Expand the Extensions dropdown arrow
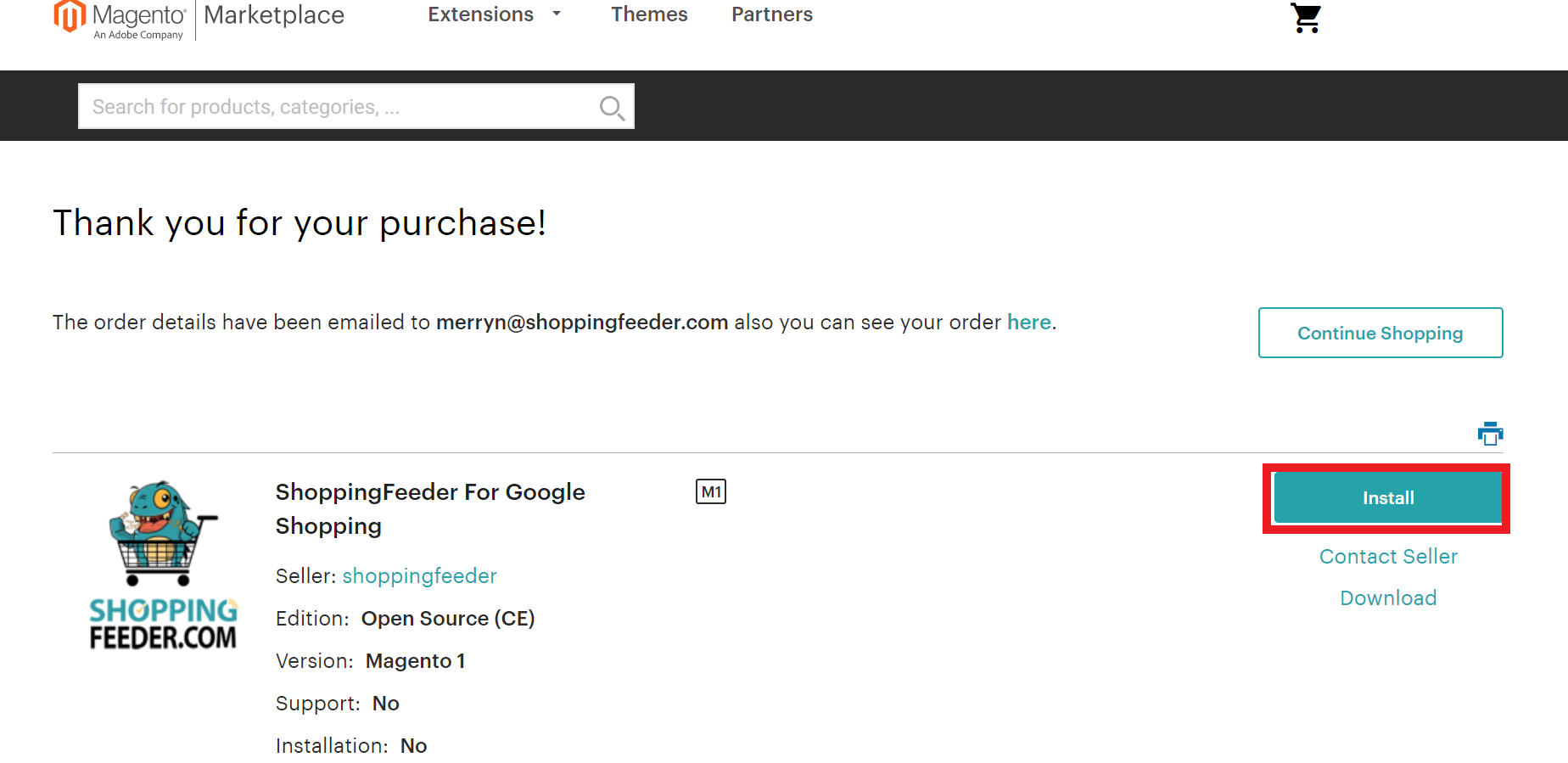 click(557, 14)
